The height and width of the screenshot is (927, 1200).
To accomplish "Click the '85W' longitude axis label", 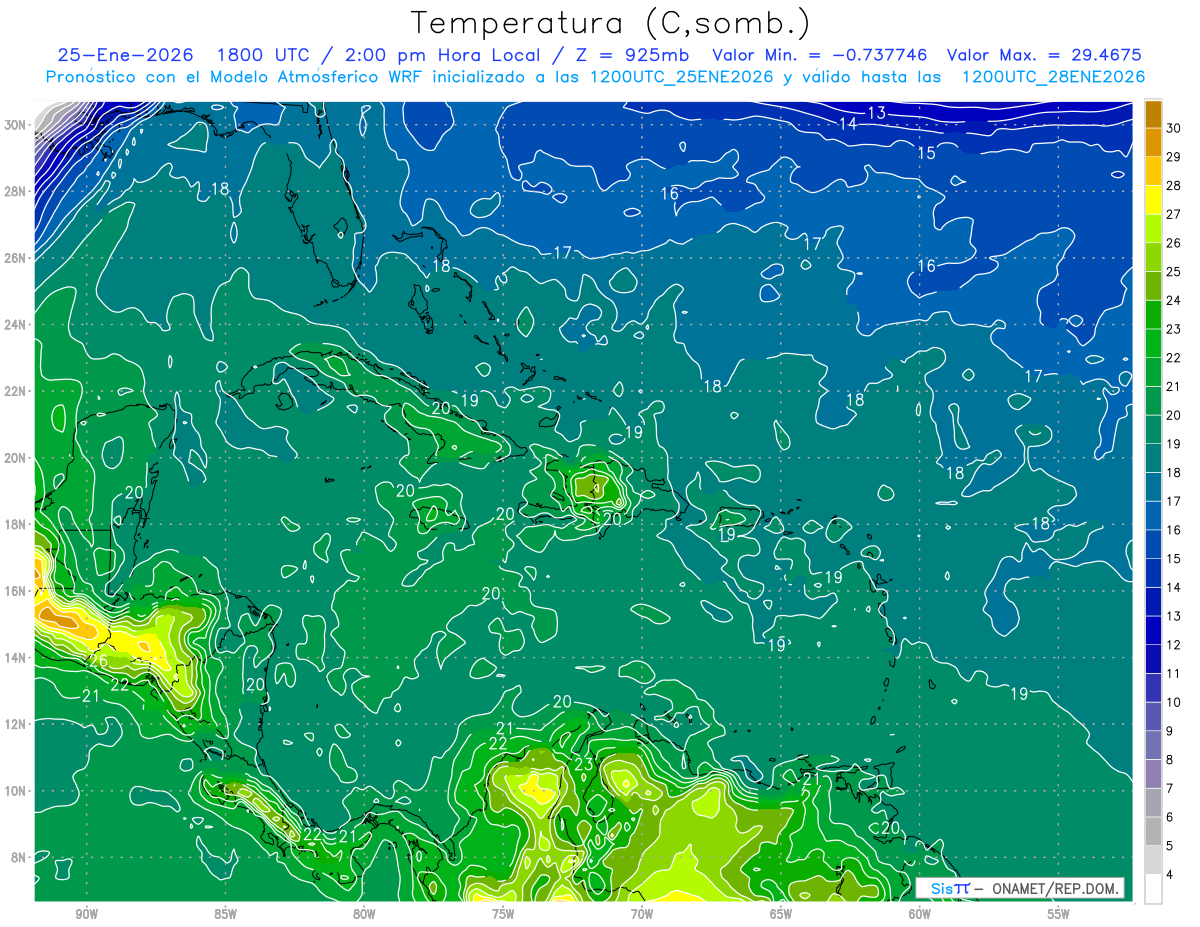I will pos(225,914).
